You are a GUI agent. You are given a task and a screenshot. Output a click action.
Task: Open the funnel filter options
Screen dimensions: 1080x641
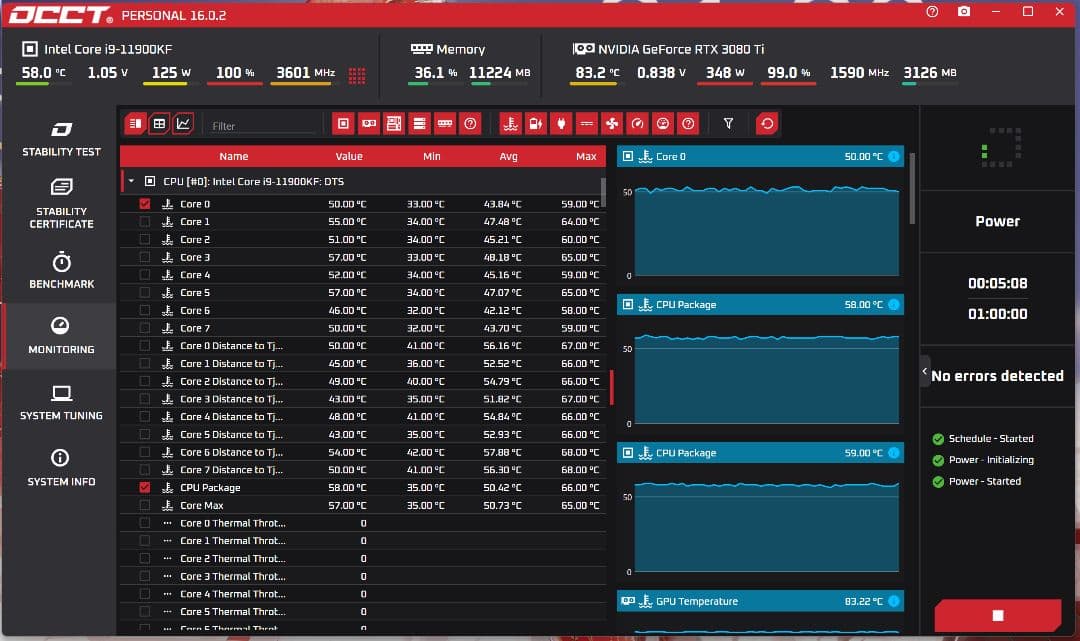[728, 124]
